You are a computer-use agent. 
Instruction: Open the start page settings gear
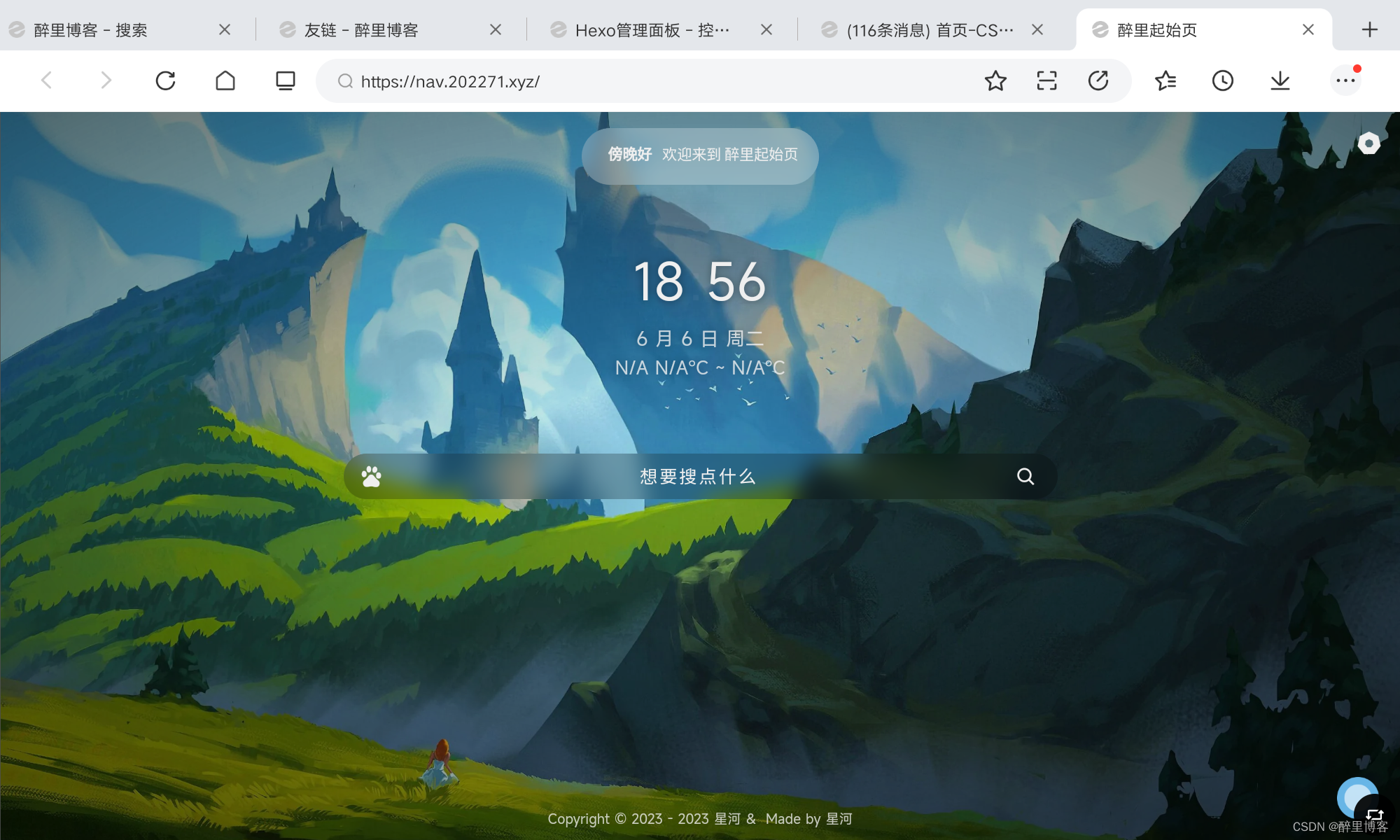coord(1368,143)
